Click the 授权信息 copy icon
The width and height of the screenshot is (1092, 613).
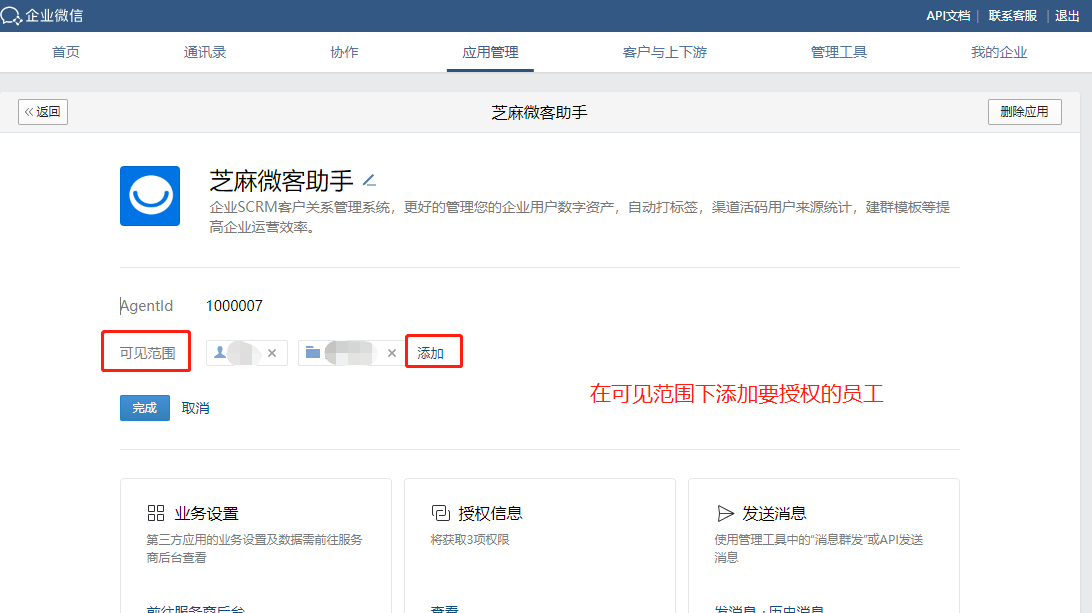440,513
